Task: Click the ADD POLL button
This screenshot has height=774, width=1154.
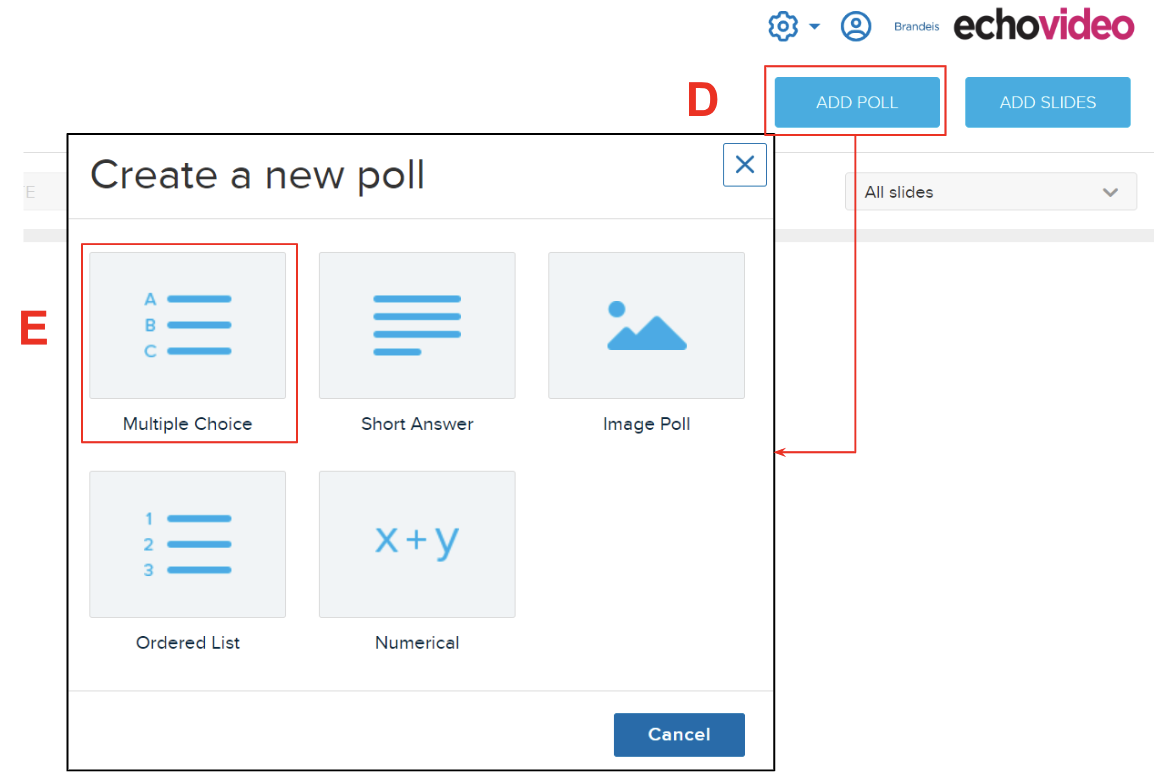Action: pos(857,102)
